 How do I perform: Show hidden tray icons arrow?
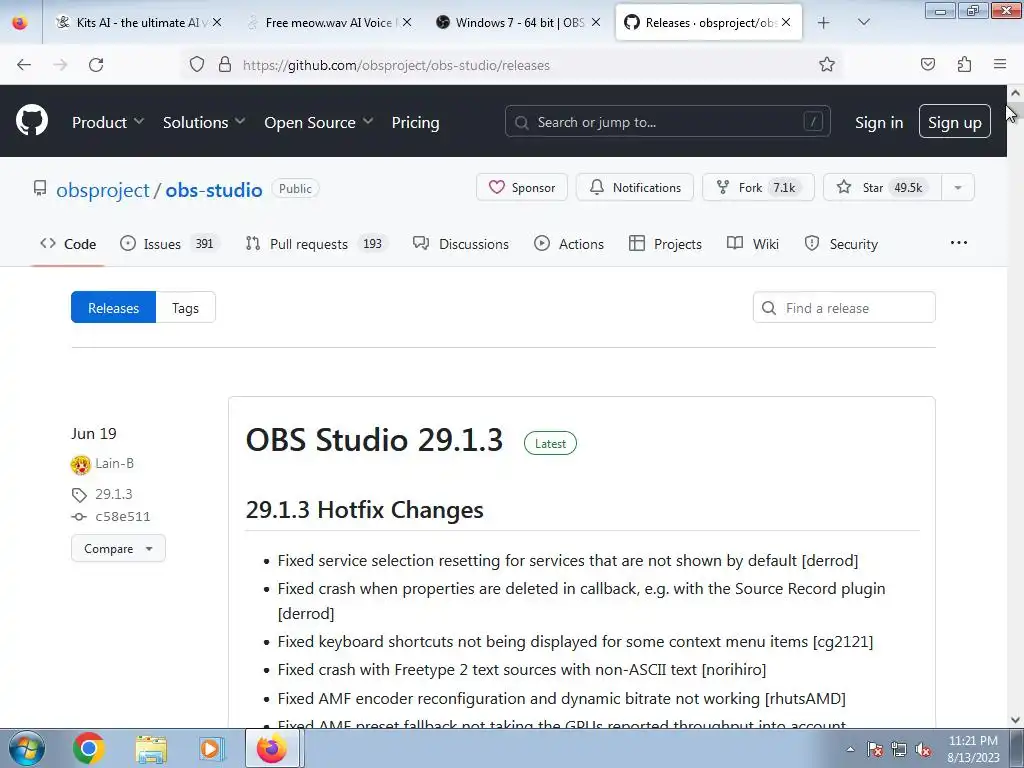(850, 749)
